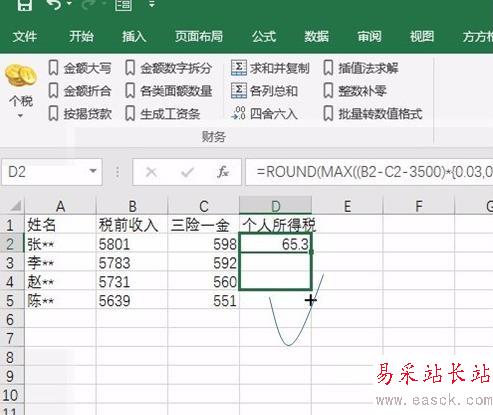The height and width of the screenshot is (415, 493).
Task: Click the 金额数字拆分 tool
Action: tap(169, 68)
